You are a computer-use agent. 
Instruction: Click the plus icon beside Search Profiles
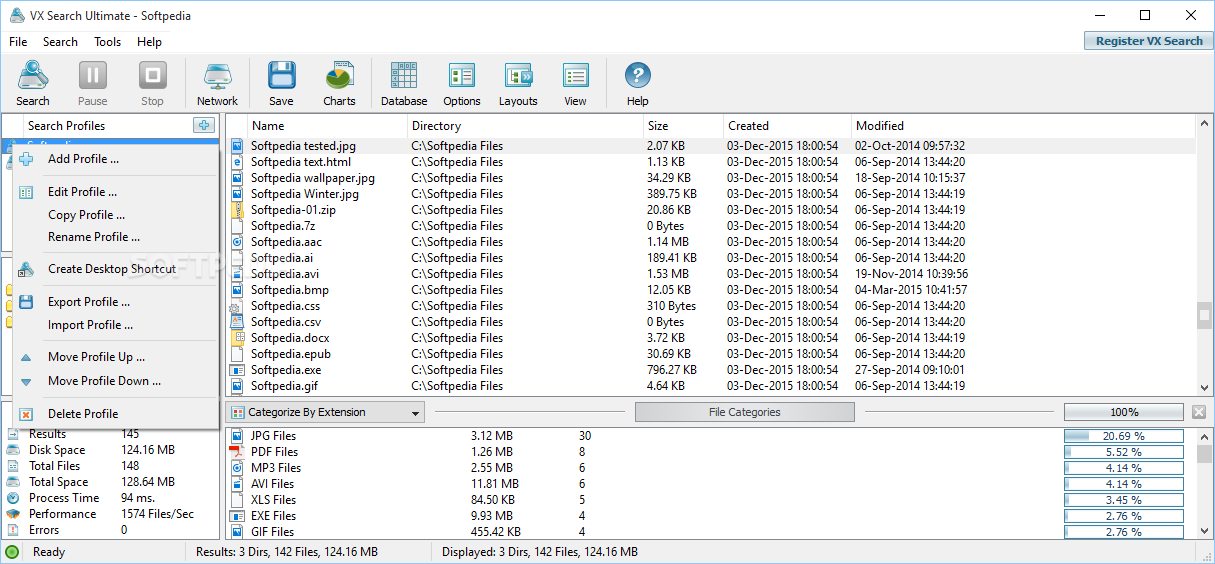click(x=204, y=125)
